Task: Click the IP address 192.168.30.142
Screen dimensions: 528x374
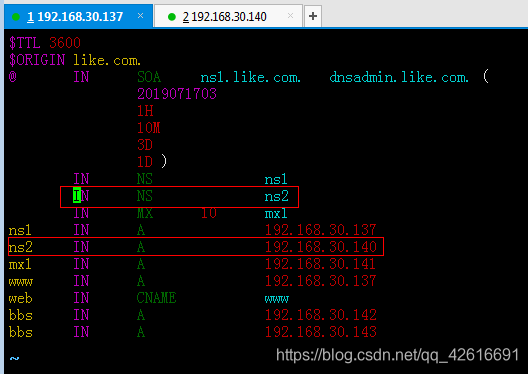Action: click(x=321, y=315)
